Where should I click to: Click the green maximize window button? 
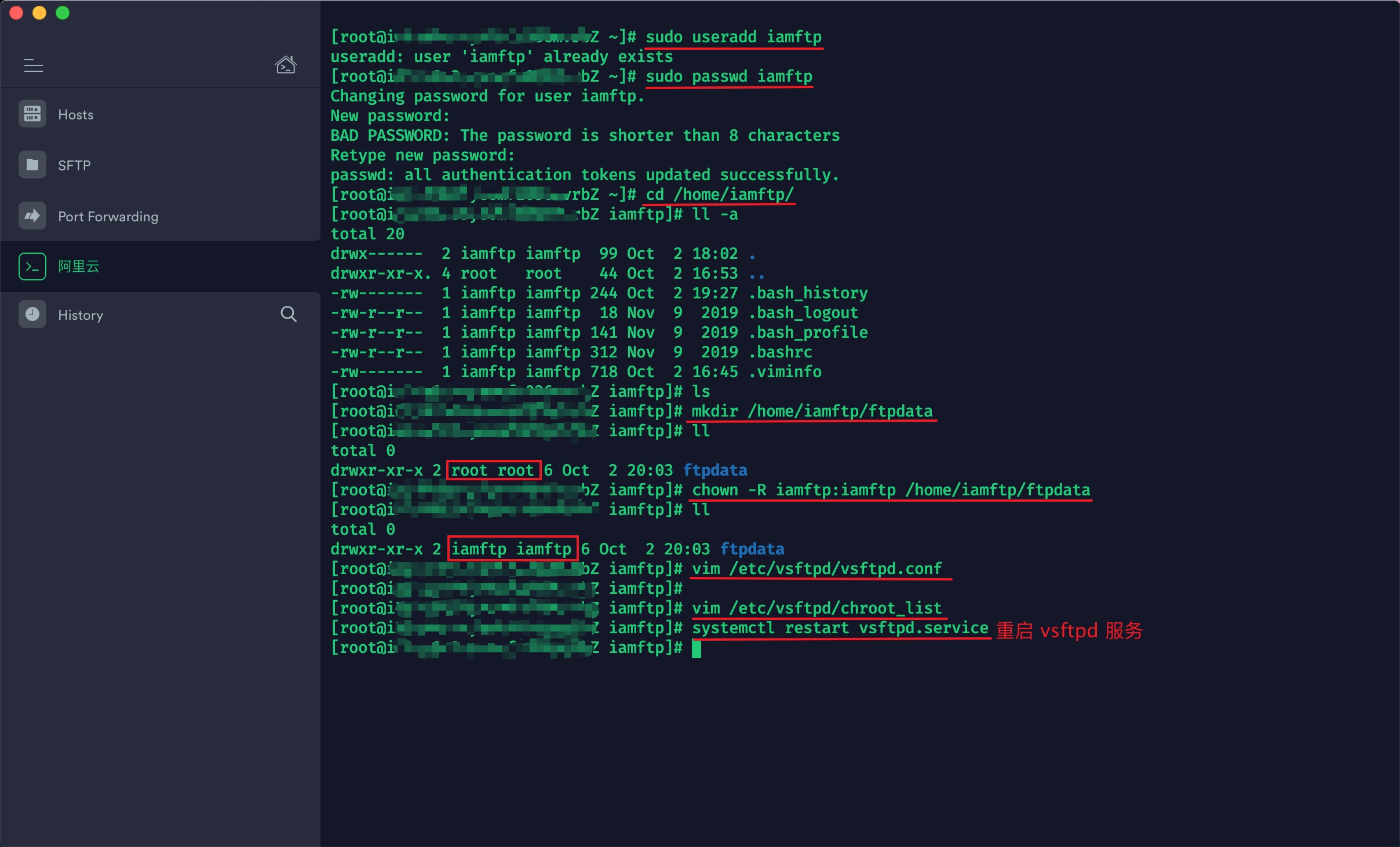(63, 13)
